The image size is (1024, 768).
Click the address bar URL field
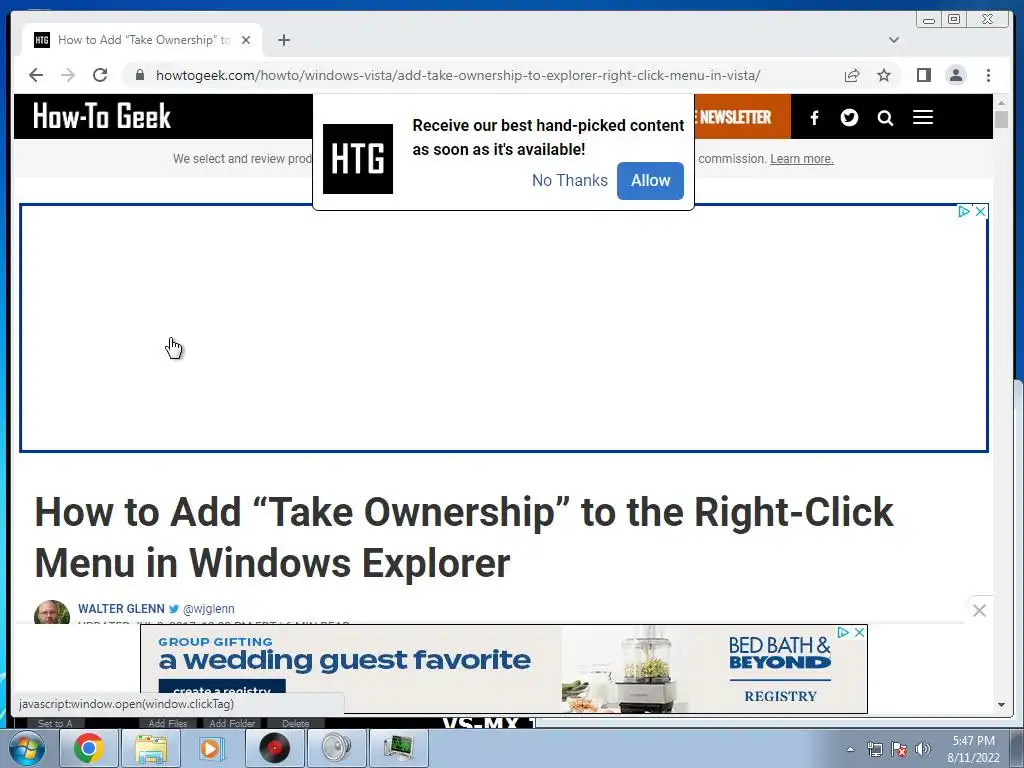[458, 75]
